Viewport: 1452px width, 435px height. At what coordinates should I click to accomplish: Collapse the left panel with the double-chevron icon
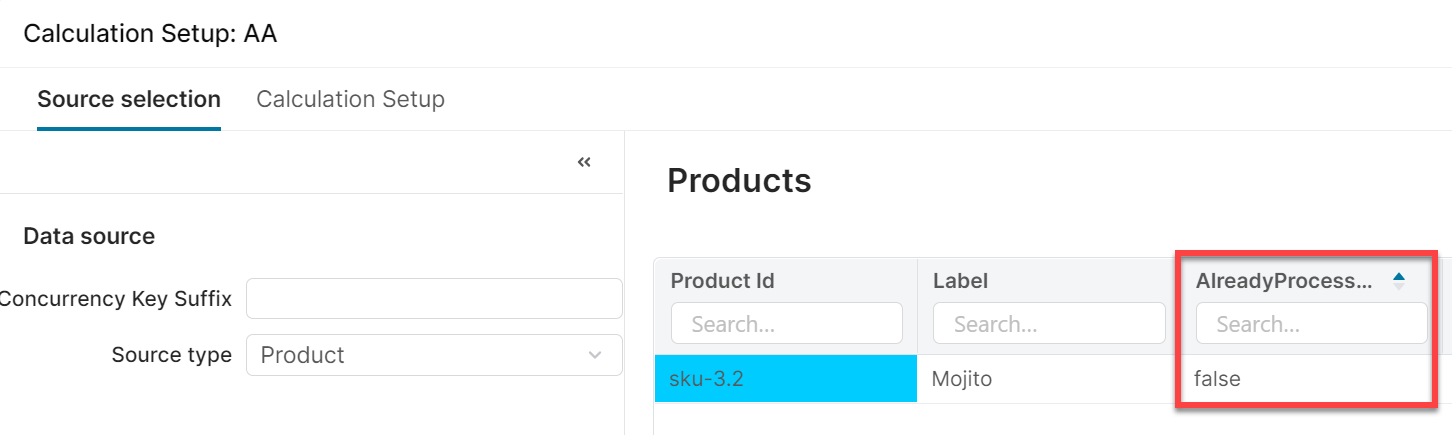[584, 162]
